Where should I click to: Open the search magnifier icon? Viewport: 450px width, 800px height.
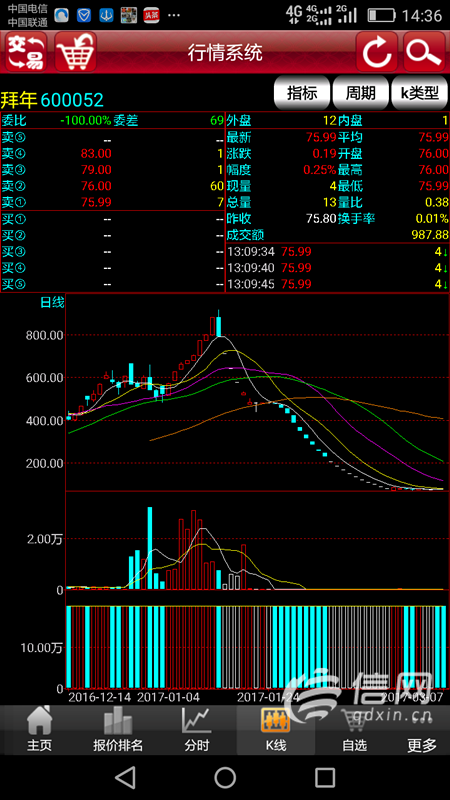coord(424,52)
